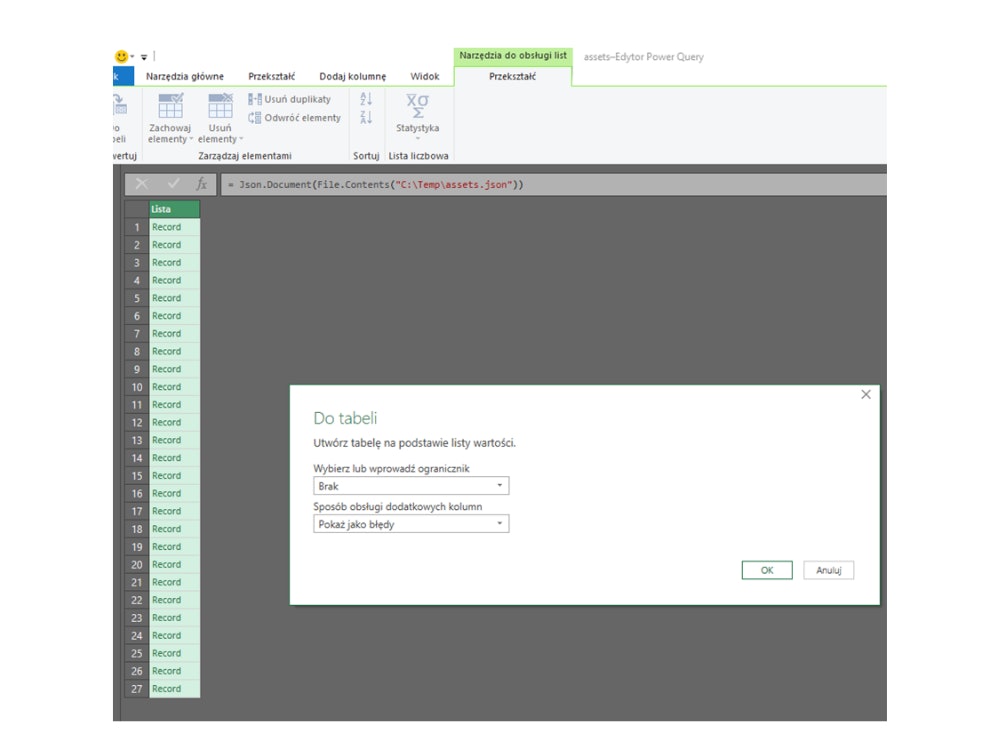Open the Widok ribbon tab
This screenshot has width=1000, height=750.
pos(424,76)
